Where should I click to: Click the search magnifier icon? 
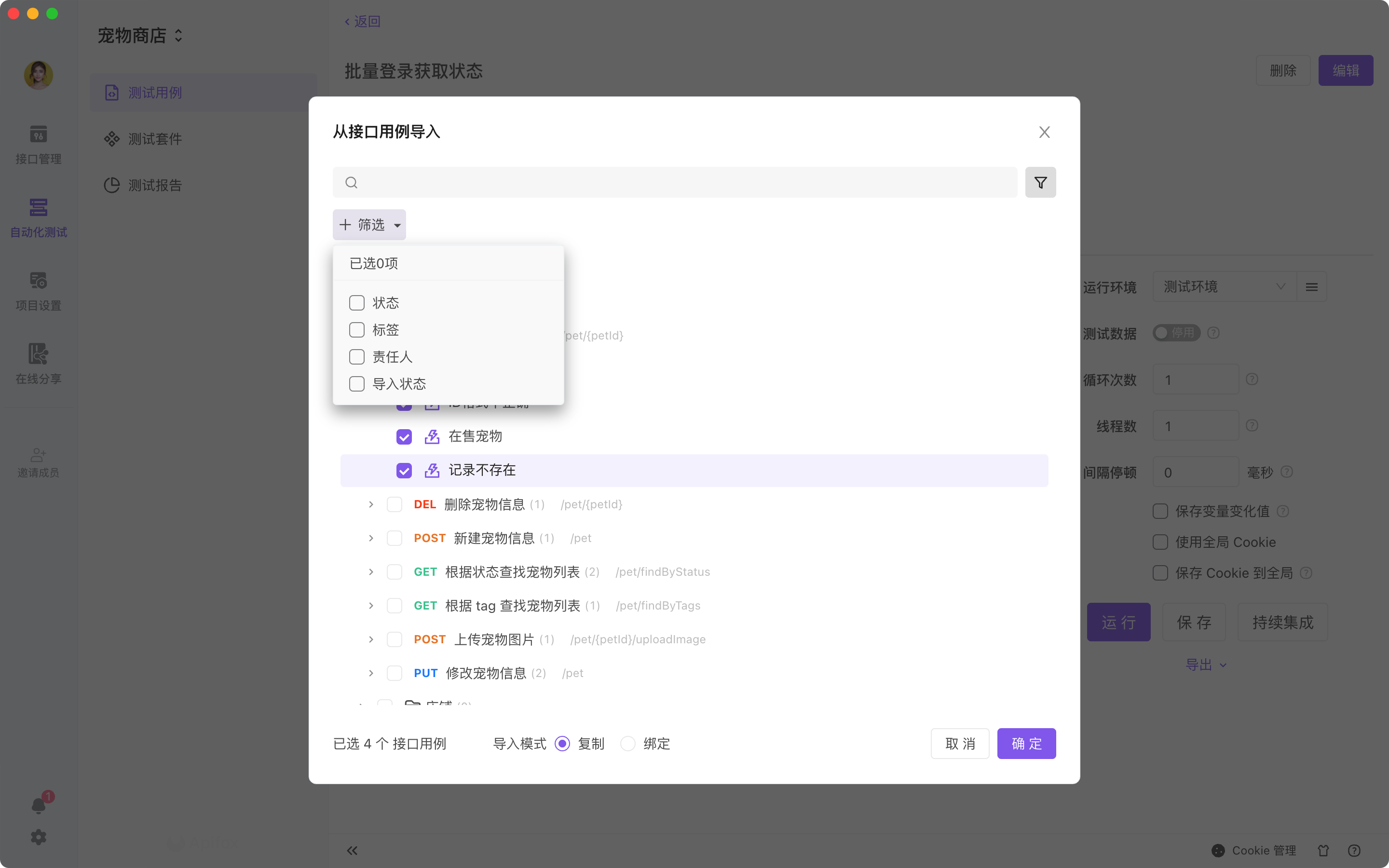(x=351, y=183)
